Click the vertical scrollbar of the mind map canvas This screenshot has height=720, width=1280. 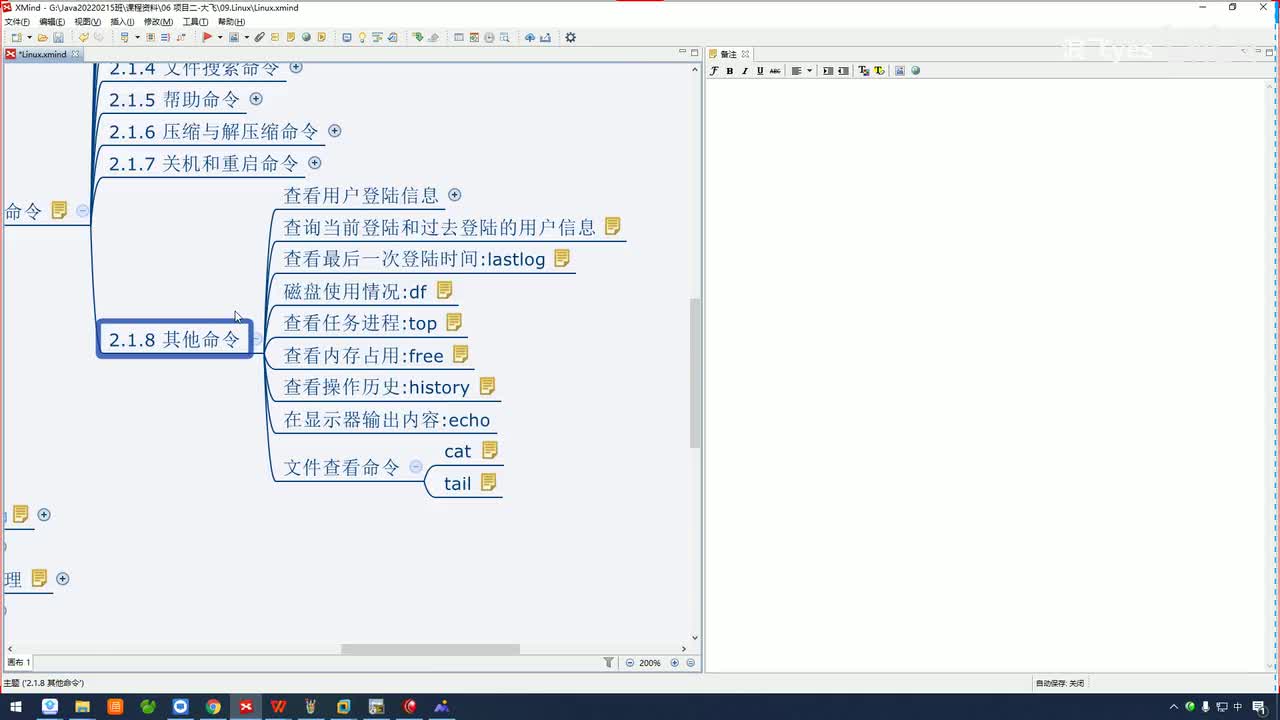click(x=695, y=372)
